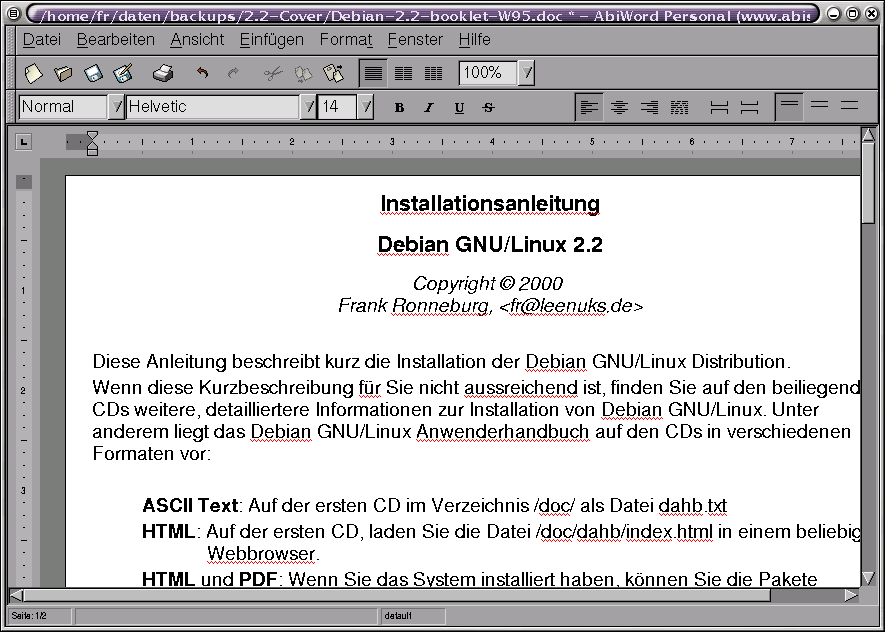Enable 1.5 line spacing
Screen dimensions: 885x632
[819, 106]
